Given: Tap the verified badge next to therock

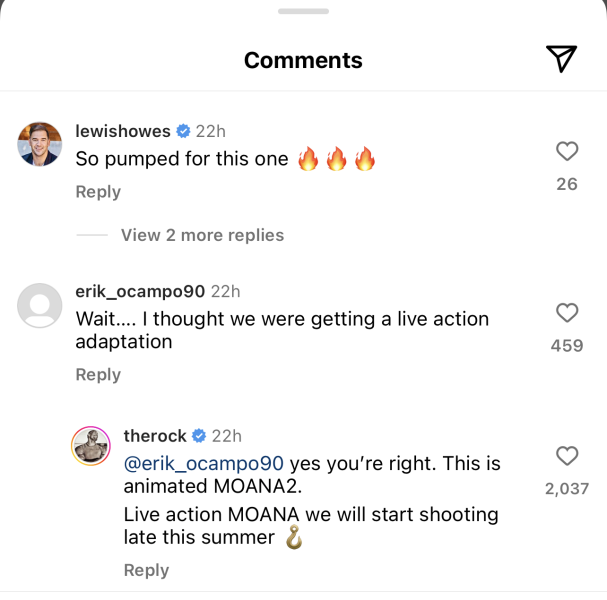Looking at the screenshot, I should [x=199, y=436].
